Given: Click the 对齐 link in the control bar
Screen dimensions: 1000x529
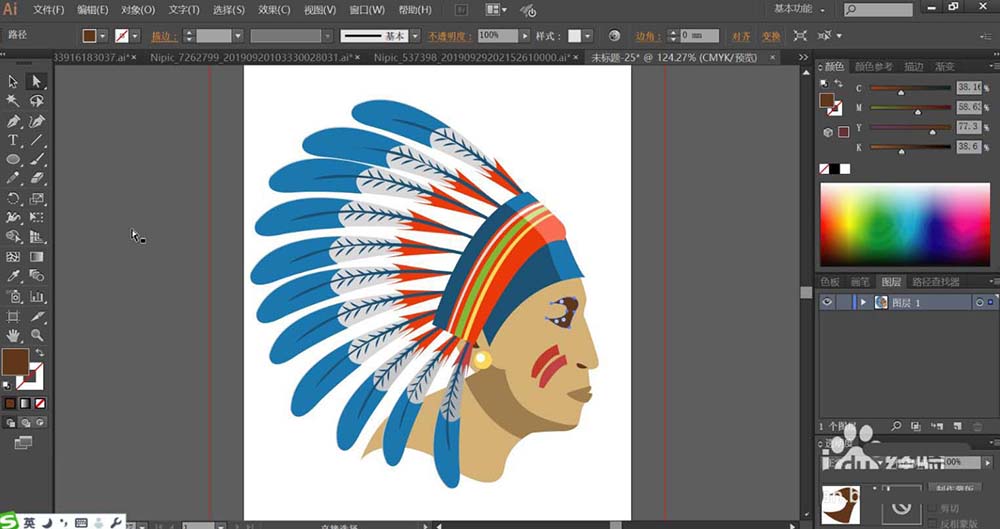Looking at the screenshot, I should tap(741, 36).
